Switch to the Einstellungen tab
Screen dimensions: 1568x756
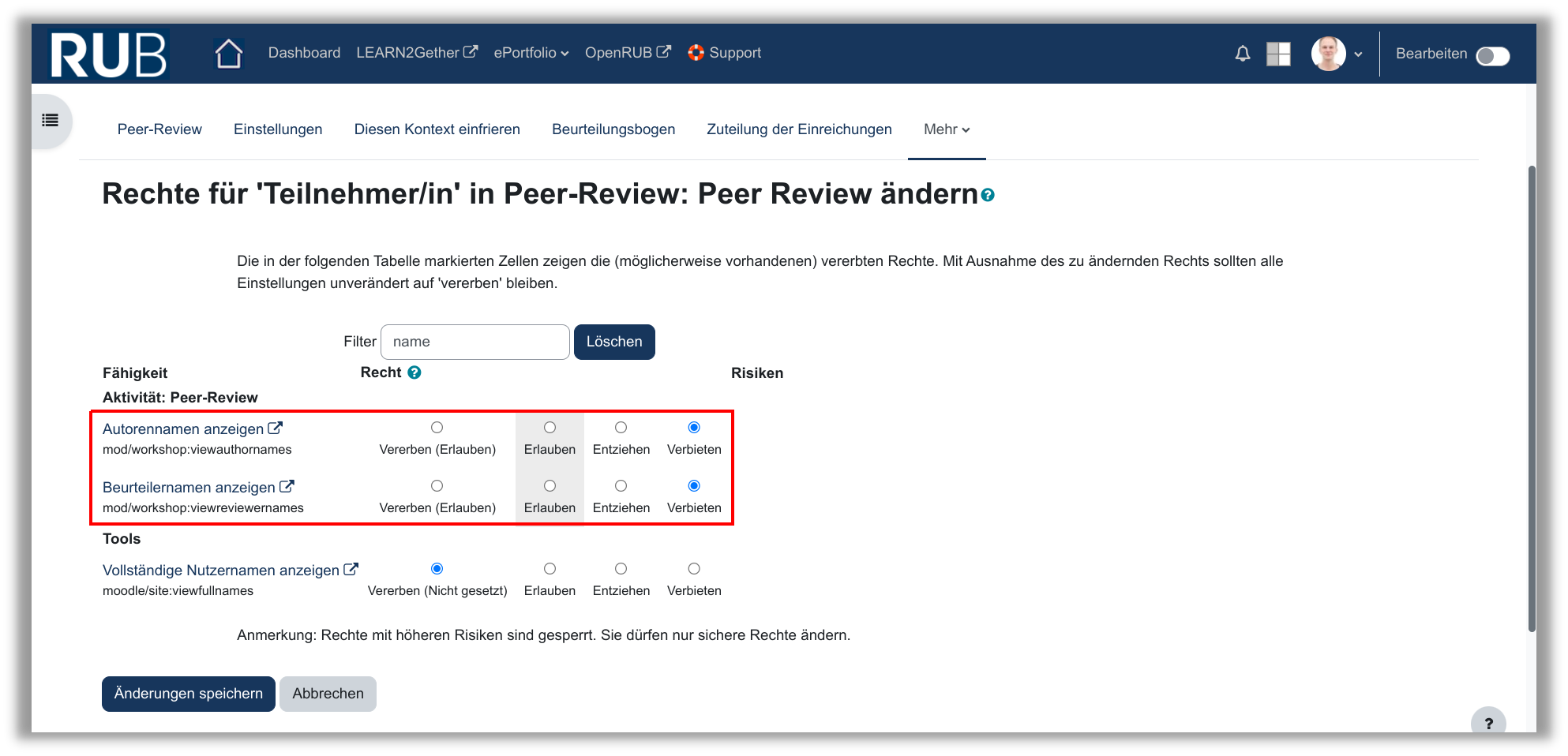coord(278,129)
